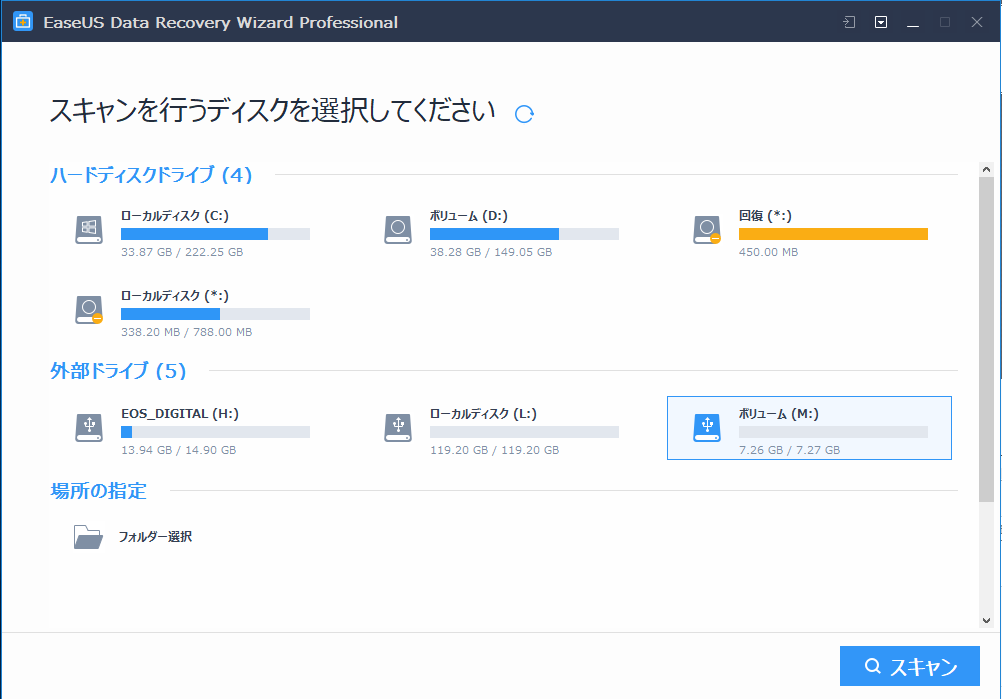Select the ボリューム (M:) external drive
1002x699 pixels.
click(x=808, y=428)
